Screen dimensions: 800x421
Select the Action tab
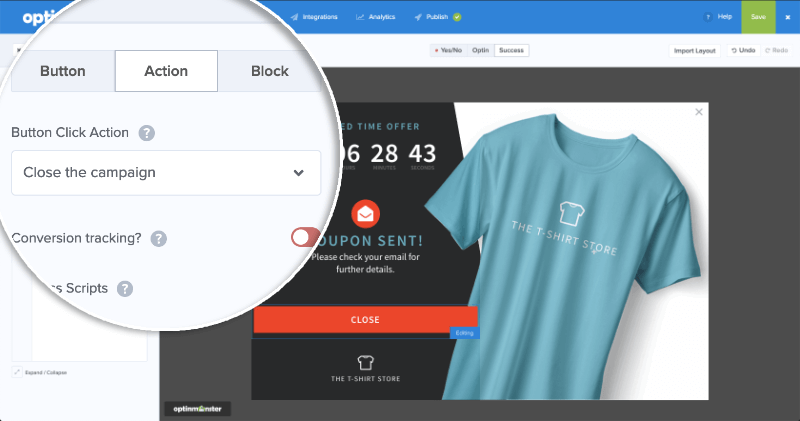coord(166,71)
